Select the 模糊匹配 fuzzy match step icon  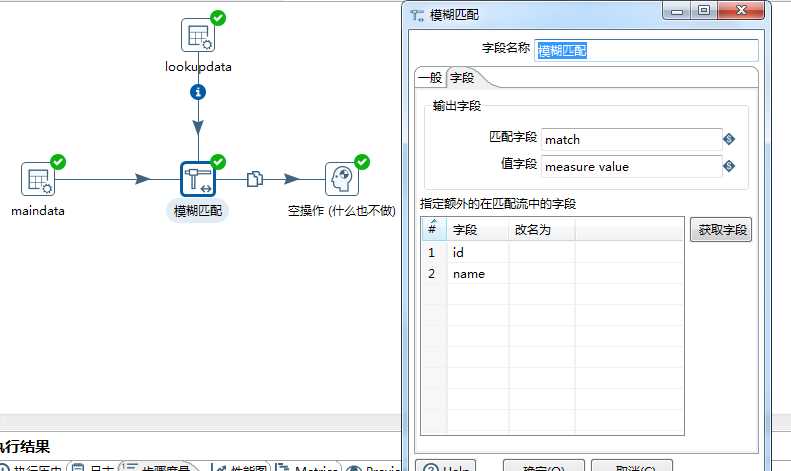198,179
